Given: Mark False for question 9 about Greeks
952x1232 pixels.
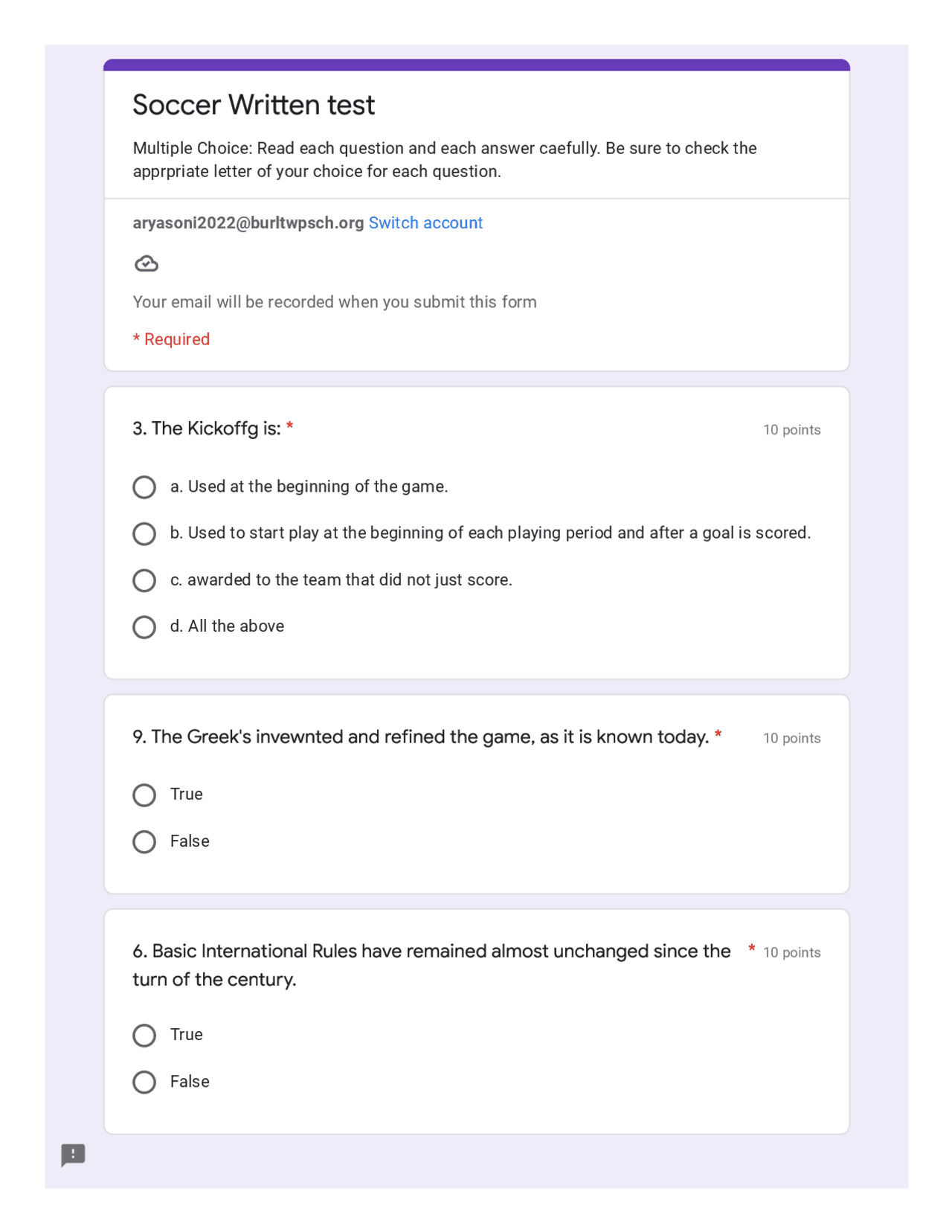Looking at the screenshot, I should point(144,841).
